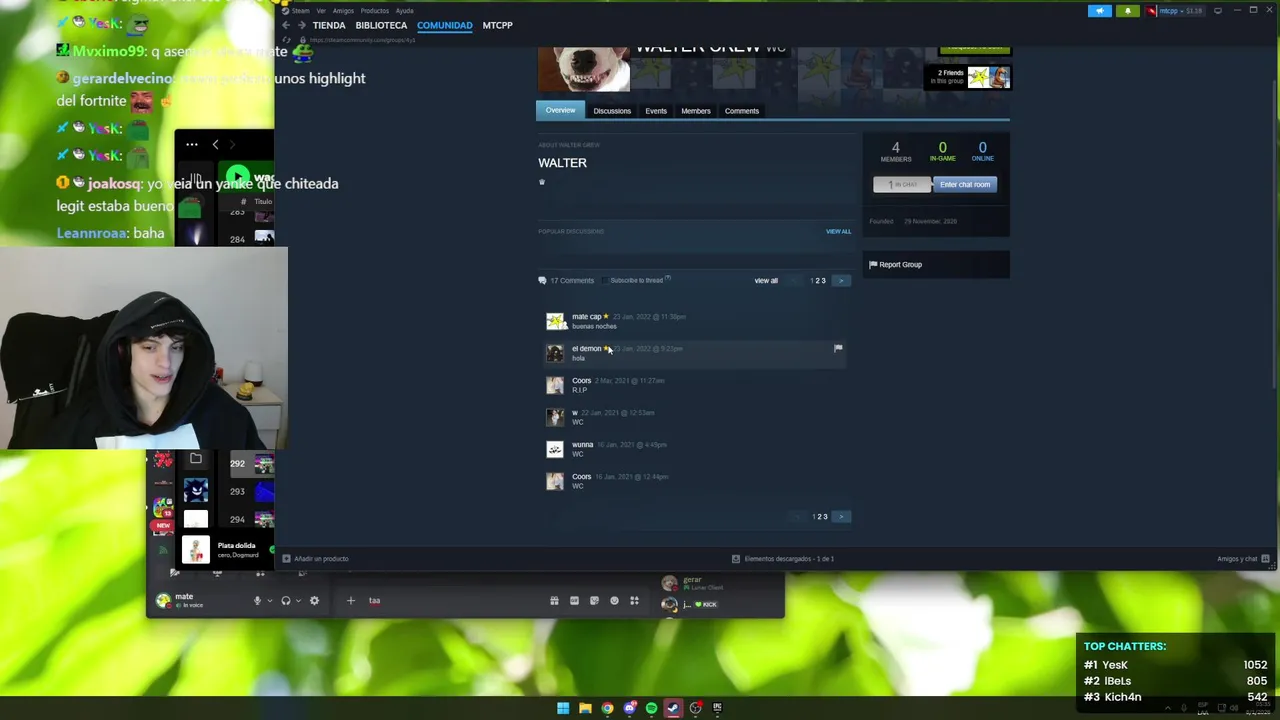Click the mate user panel in Discord
This screenshot has width=1280, height=720.
coord(197,600)
